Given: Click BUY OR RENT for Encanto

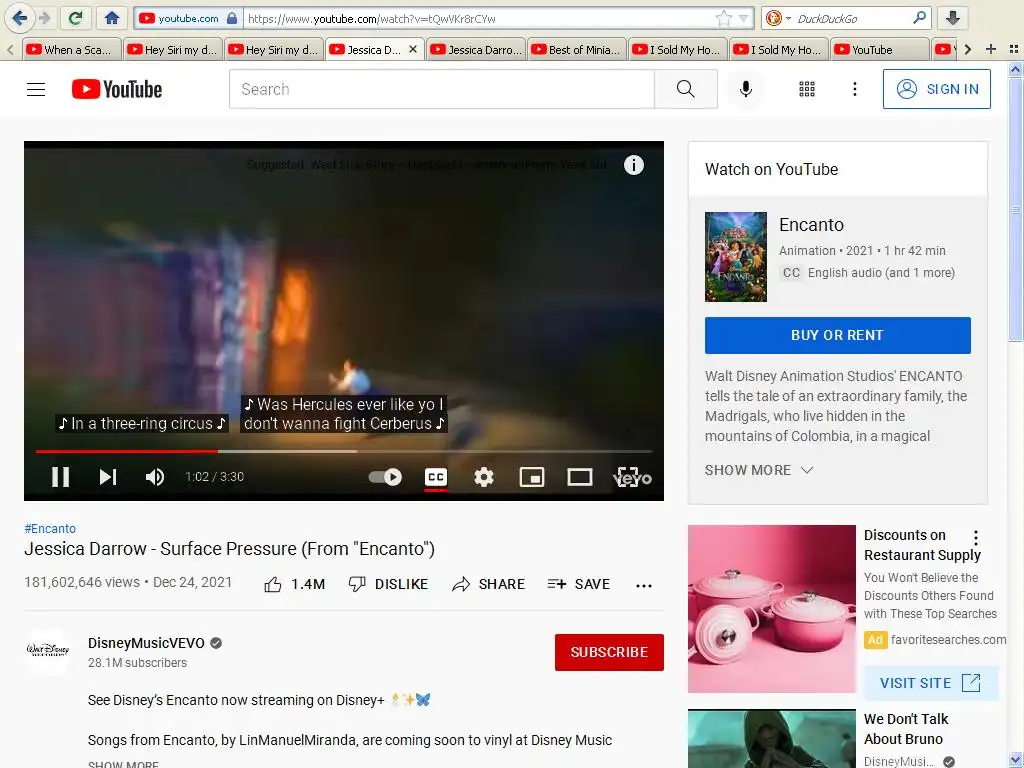Looking at the screenshot, I should coord(837,335).
